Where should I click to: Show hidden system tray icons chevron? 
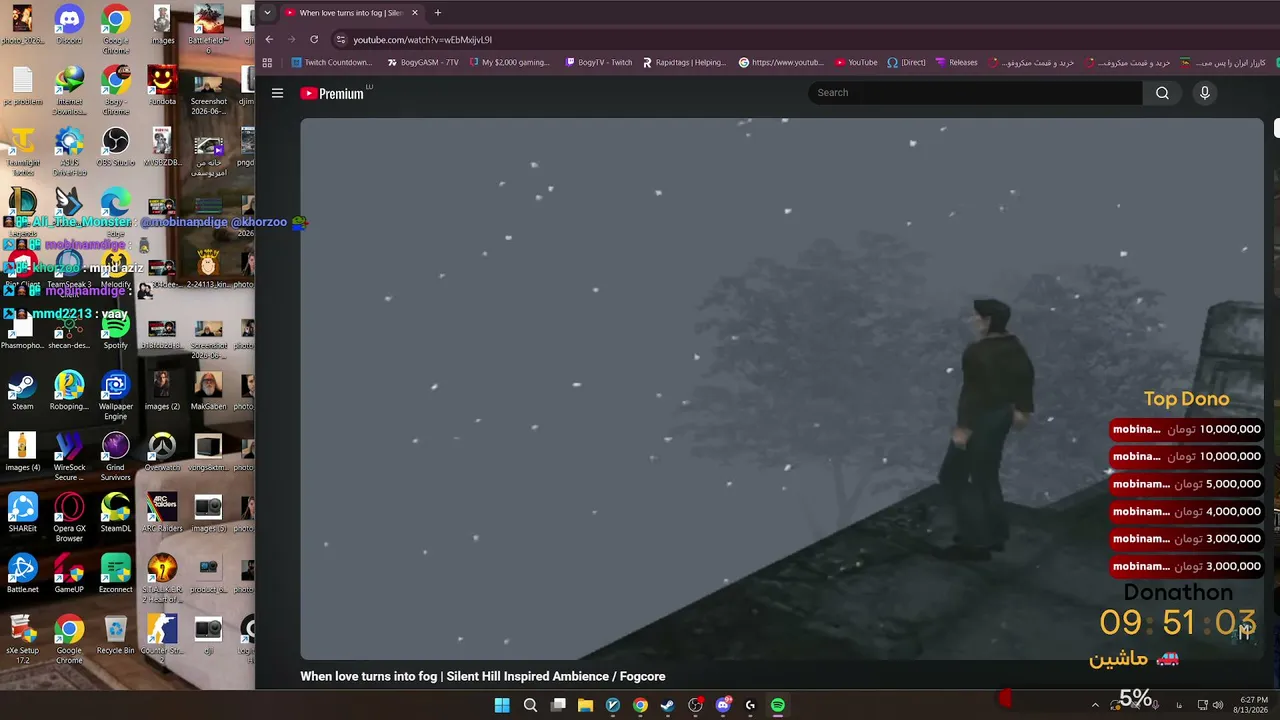(x=1095, y=705)
